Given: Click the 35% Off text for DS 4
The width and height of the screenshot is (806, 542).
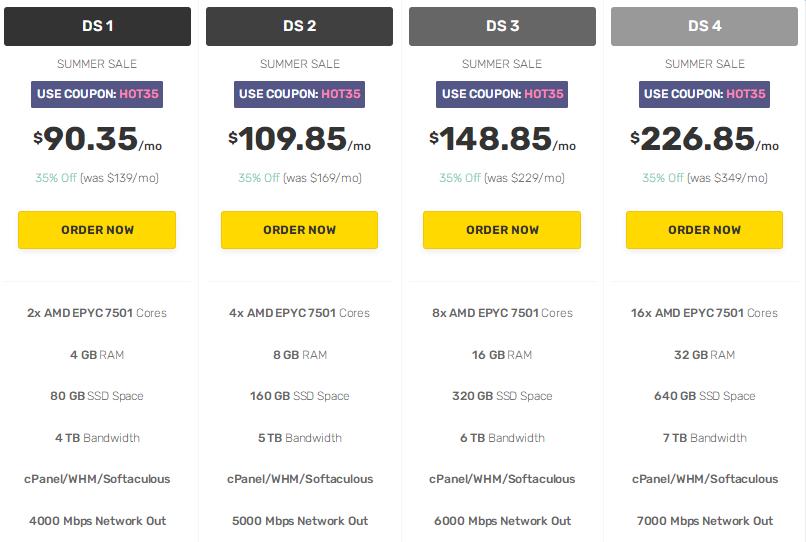Looking at the screenshot, I should point(663,178).
